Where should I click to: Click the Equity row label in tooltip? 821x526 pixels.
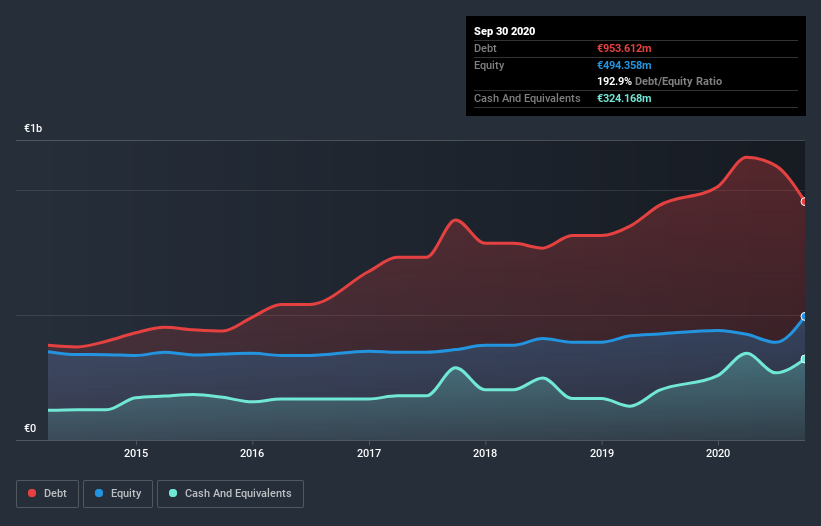point(489,65)
